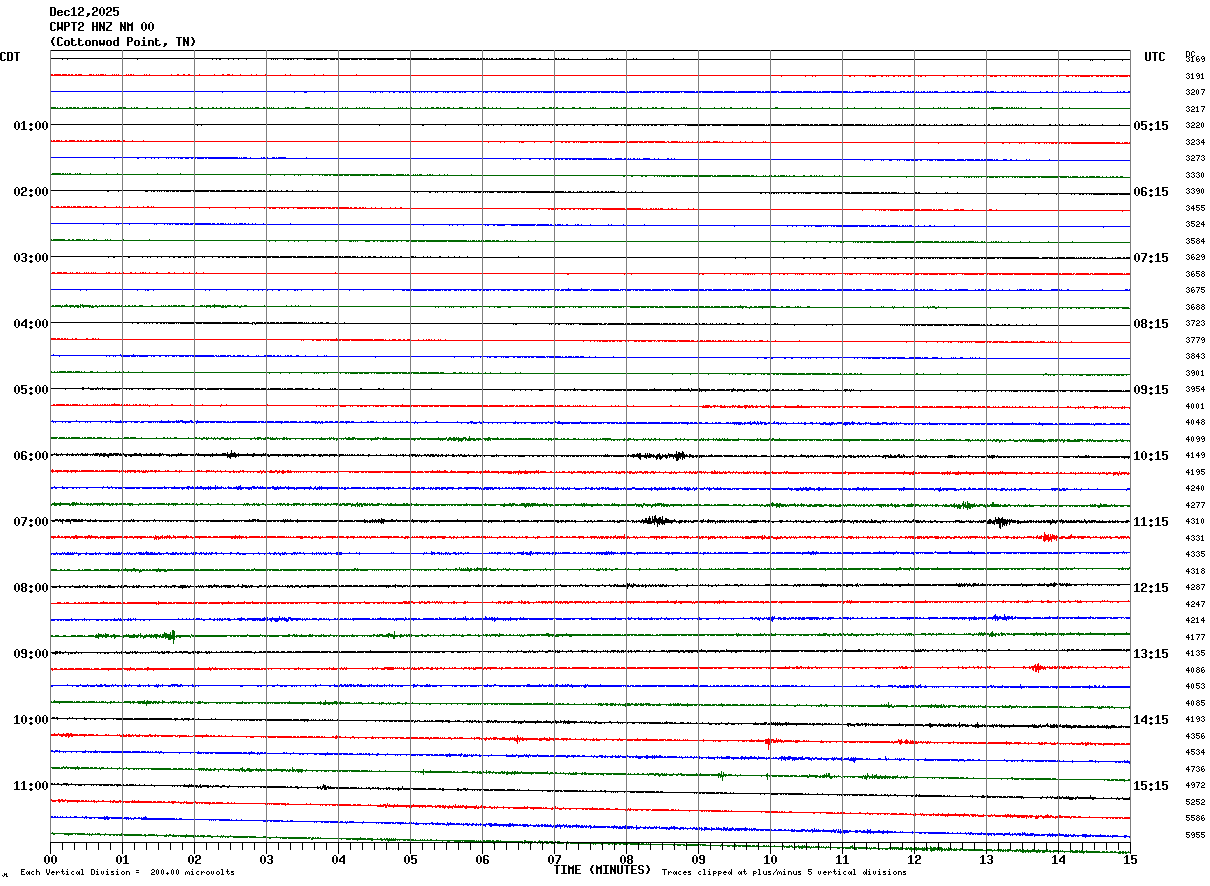Click the 06:15 UTC time label

click(1151, 192)
